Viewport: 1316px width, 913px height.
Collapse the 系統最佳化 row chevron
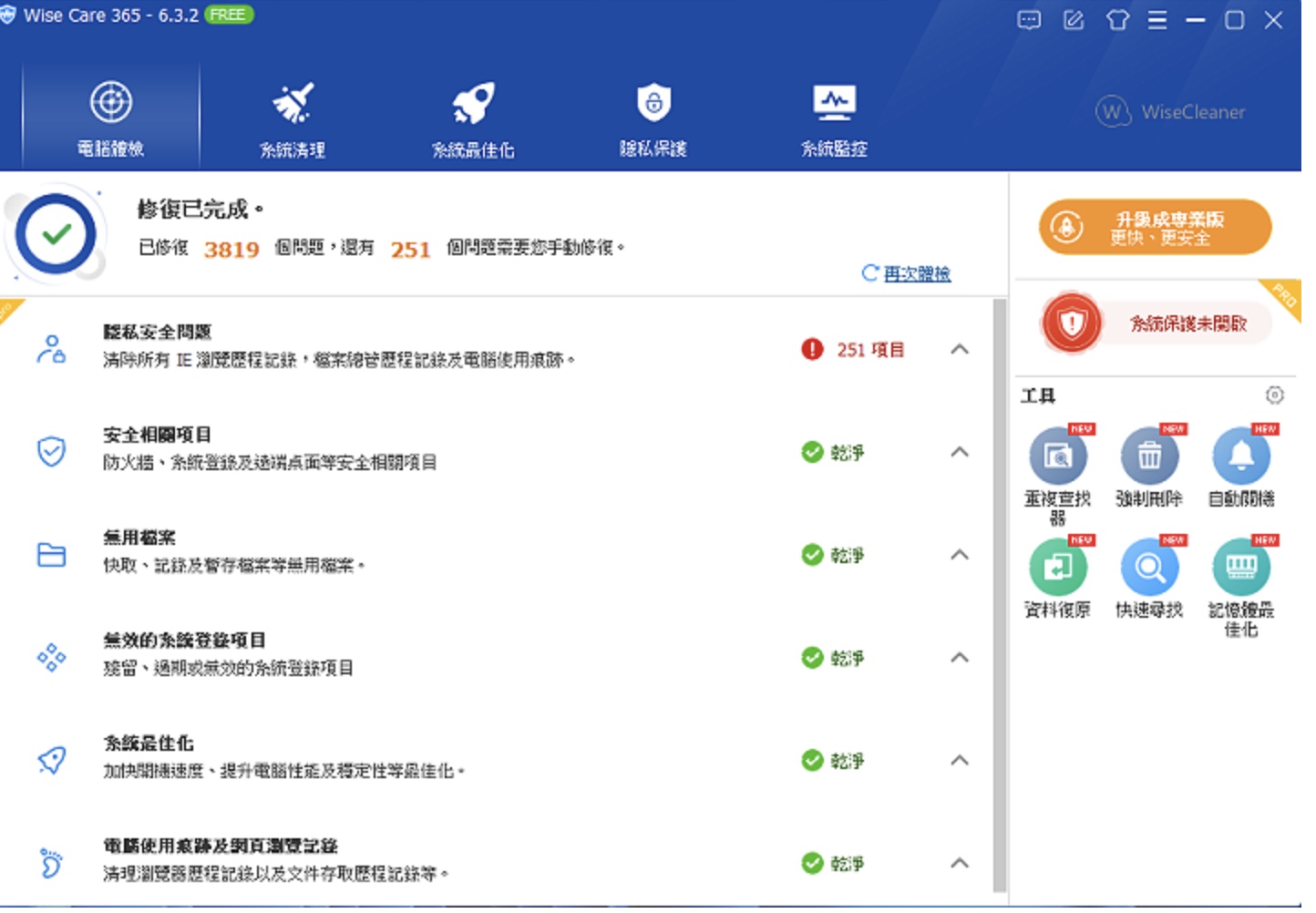click(x=960, y=761)
